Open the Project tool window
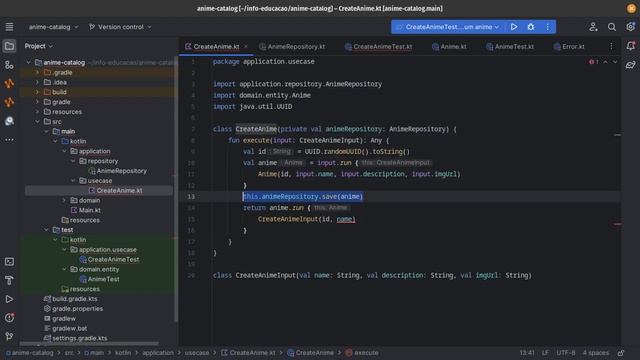This screenshot has width=640, height=360. pos(9,46)
